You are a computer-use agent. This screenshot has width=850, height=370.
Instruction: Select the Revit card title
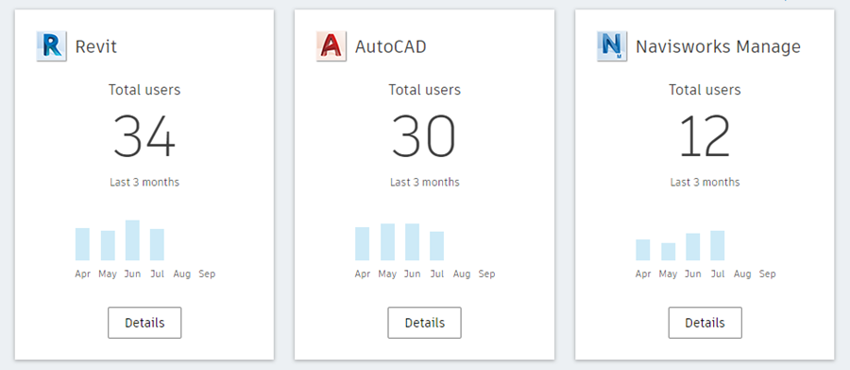coord(96,47)
